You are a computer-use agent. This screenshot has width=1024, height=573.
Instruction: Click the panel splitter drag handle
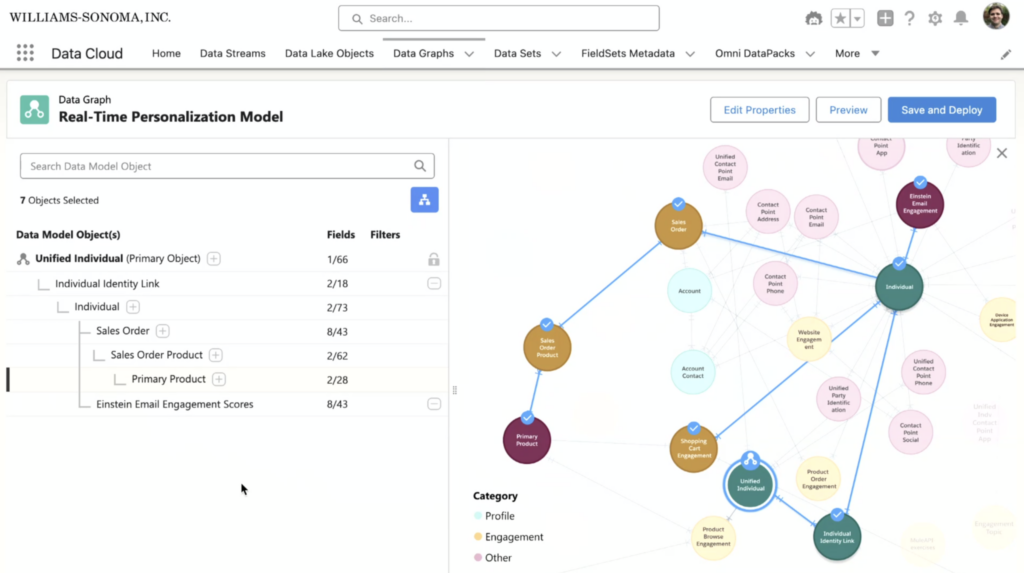point(455,390)
